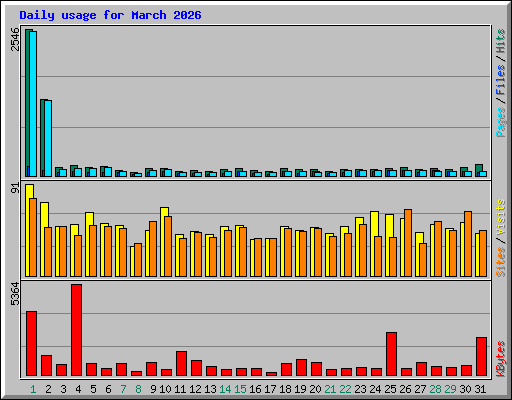Select the red KBytes bar for day 1
This screenshot has height=400, width=512.
(x=31, y=344)
